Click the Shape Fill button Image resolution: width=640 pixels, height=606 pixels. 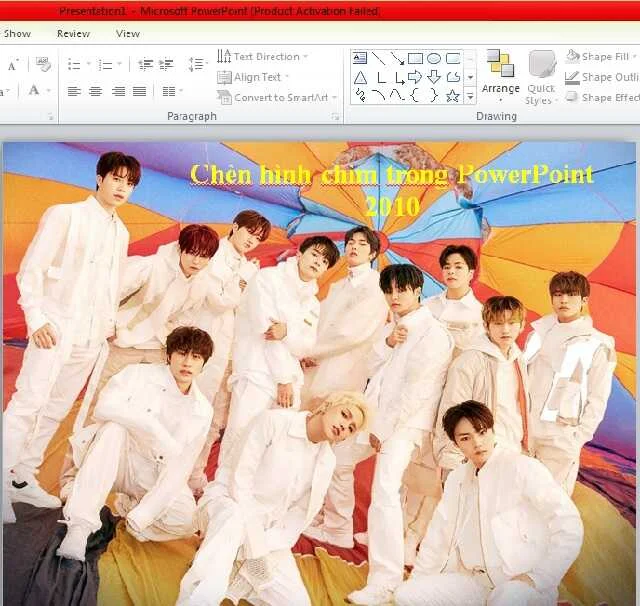[x=601, y=56]
